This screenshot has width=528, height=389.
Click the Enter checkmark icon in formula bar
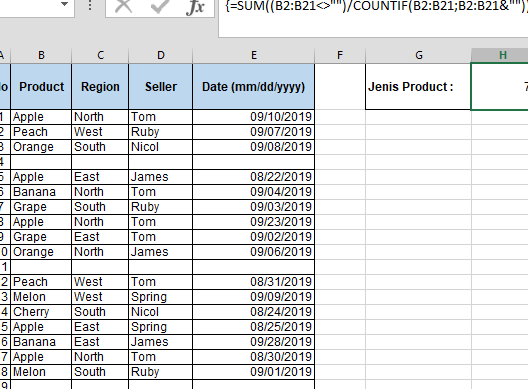tap(160, 6)
